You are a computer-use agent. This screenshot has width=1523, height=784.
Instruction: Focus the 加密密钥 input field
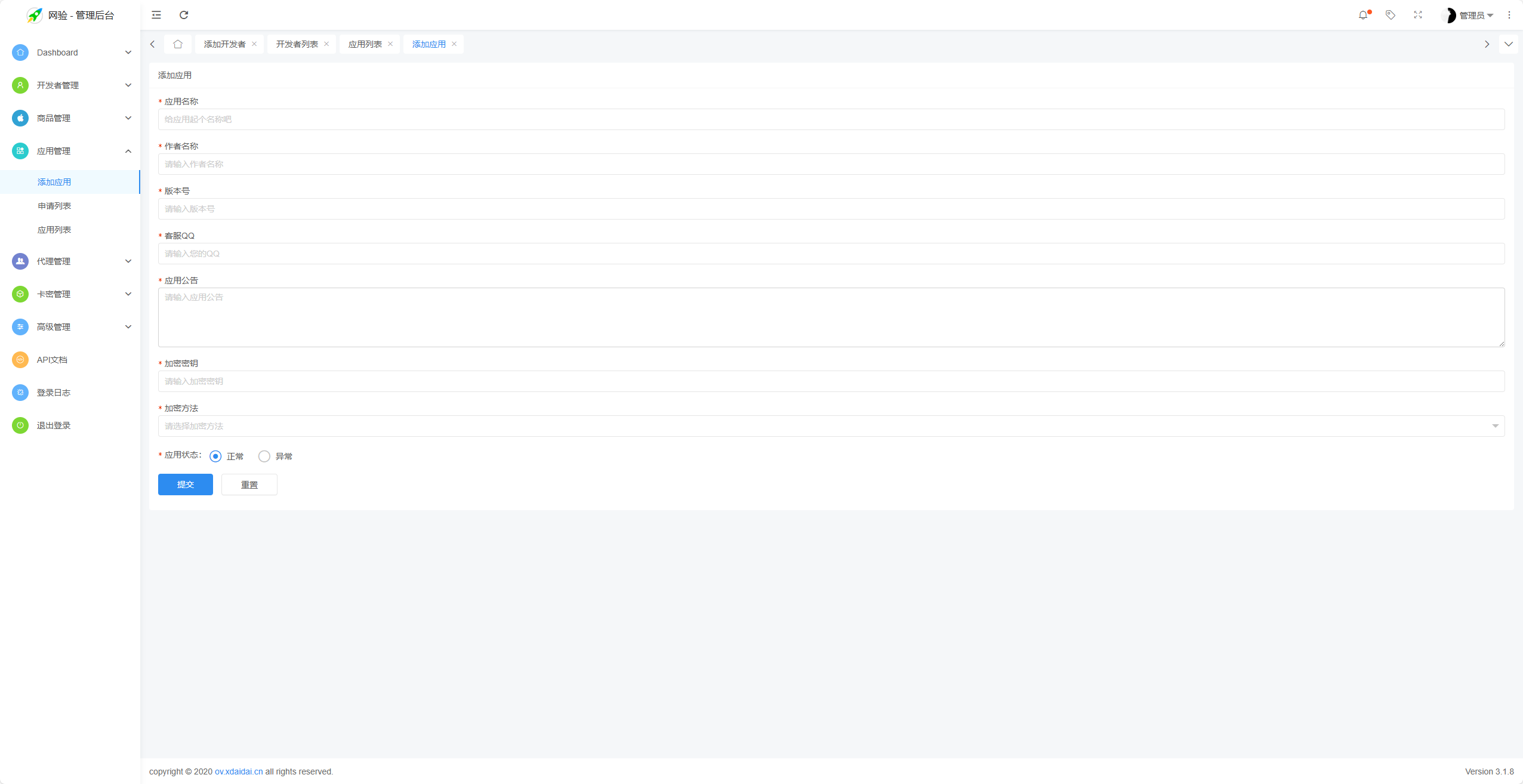pyautogui.click(x=831, y=381)
